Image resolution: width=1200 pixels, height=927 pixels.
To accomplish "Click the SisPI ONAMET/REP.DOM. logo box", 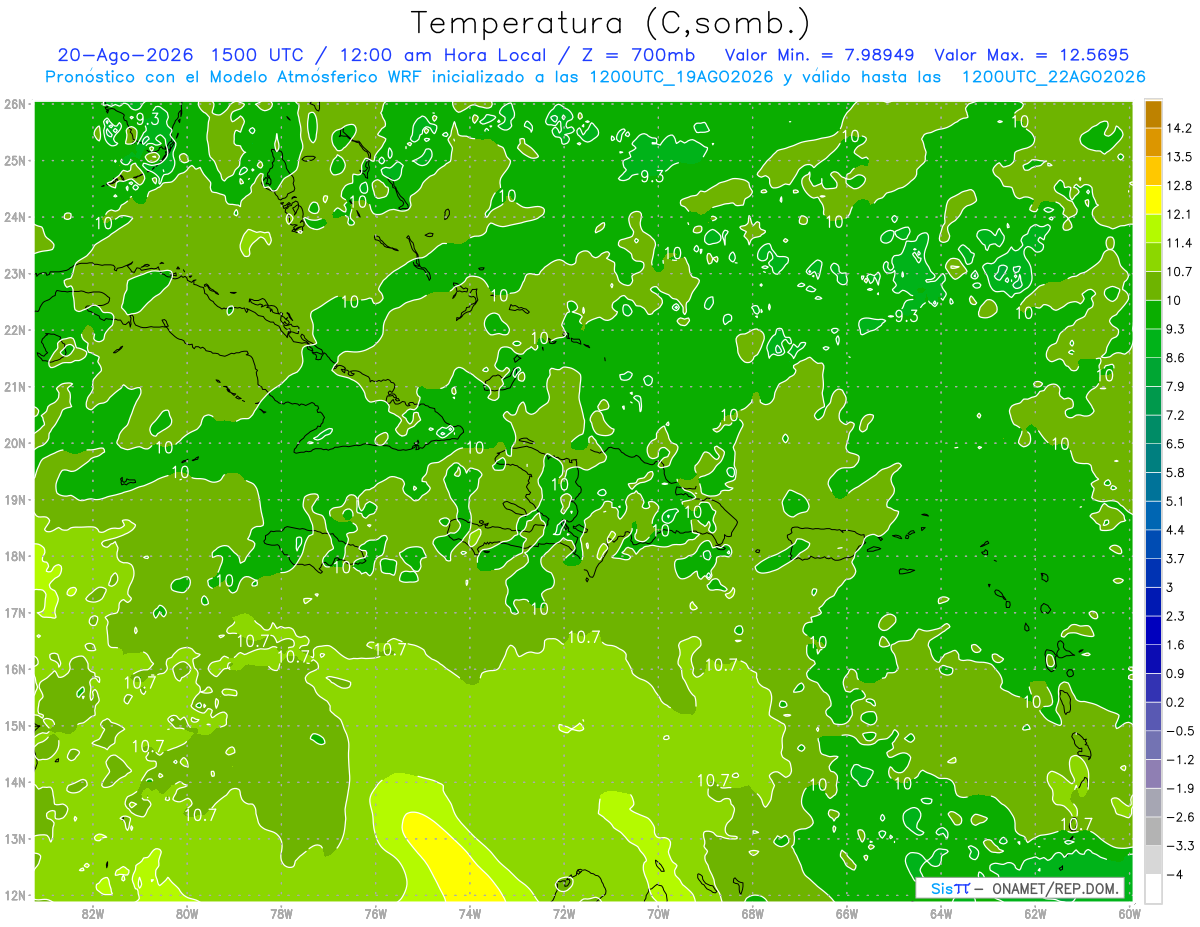I will click(x=1020, y=888).
